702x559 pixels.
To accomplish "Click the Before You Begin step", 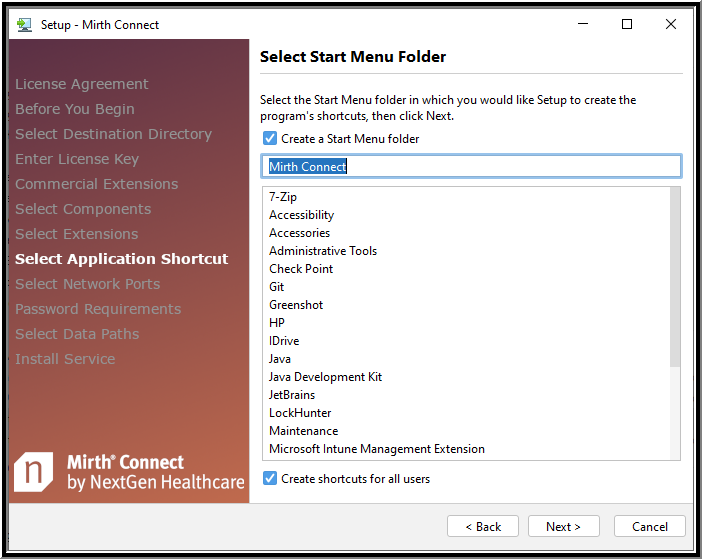I will point(75,109).
